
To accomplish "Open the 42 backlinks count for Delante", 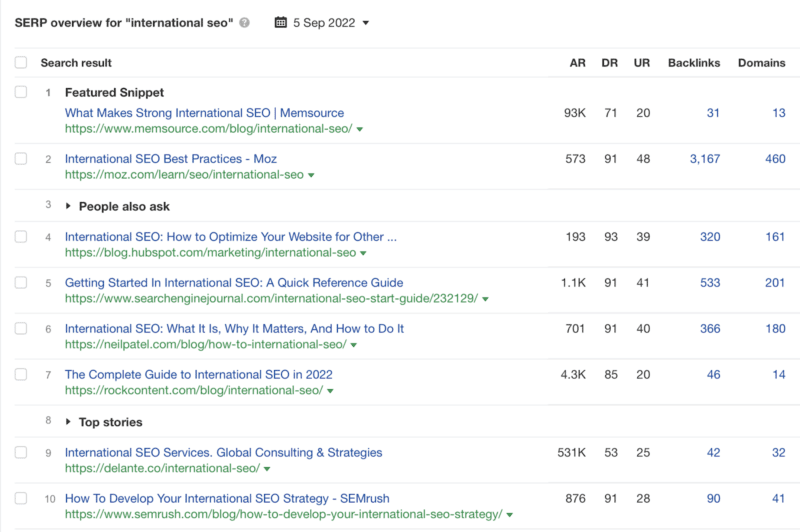I will (x=713, y=452).
